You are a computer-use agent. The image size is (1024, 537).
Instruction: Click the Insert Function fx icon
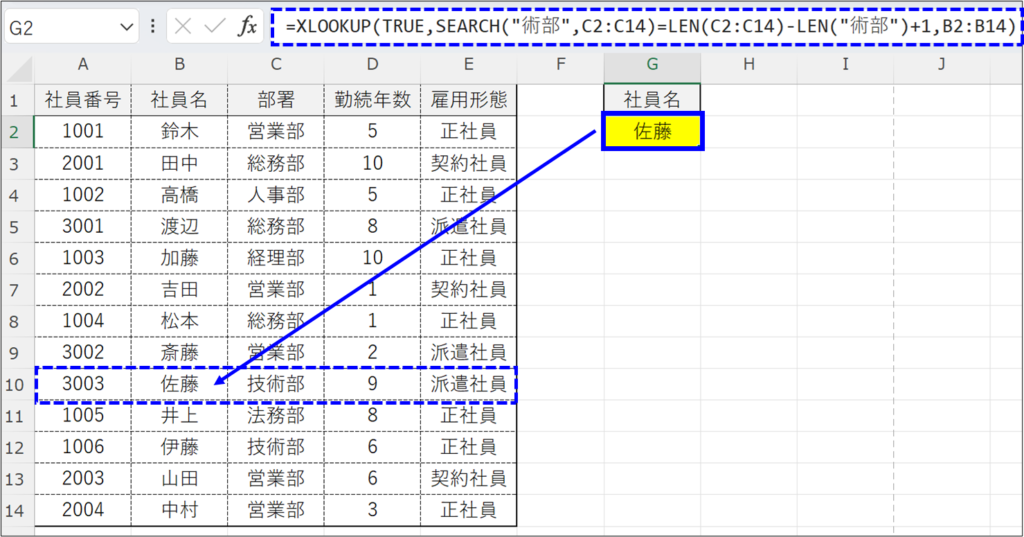click(246, 27)
